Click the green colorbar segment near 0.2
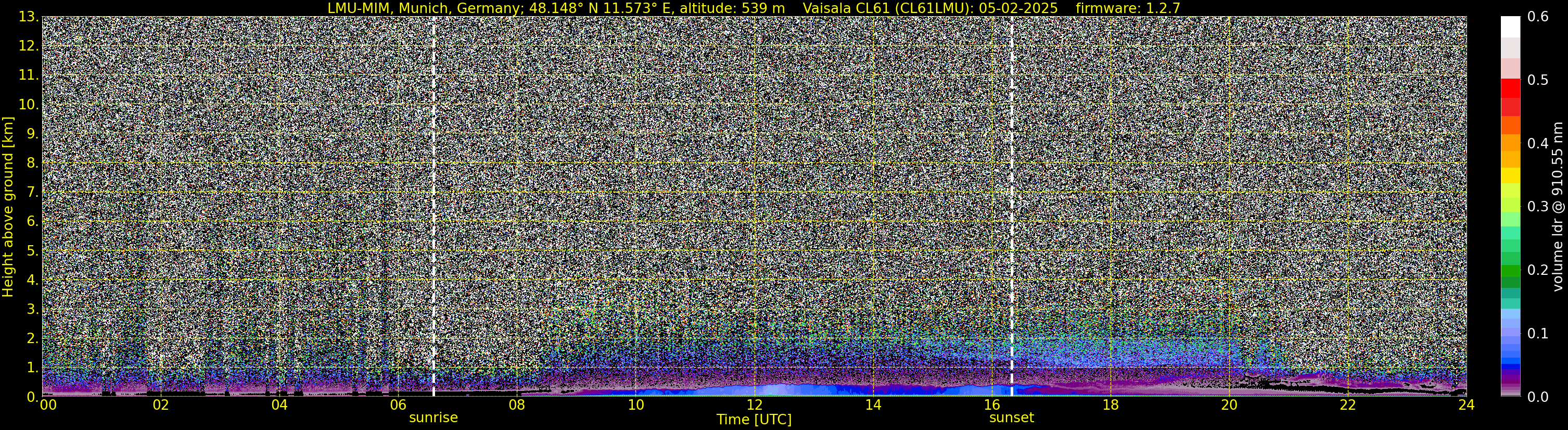Viewport: 1568px width, 430px height. pyautogui.click(x=1510, y=272)
